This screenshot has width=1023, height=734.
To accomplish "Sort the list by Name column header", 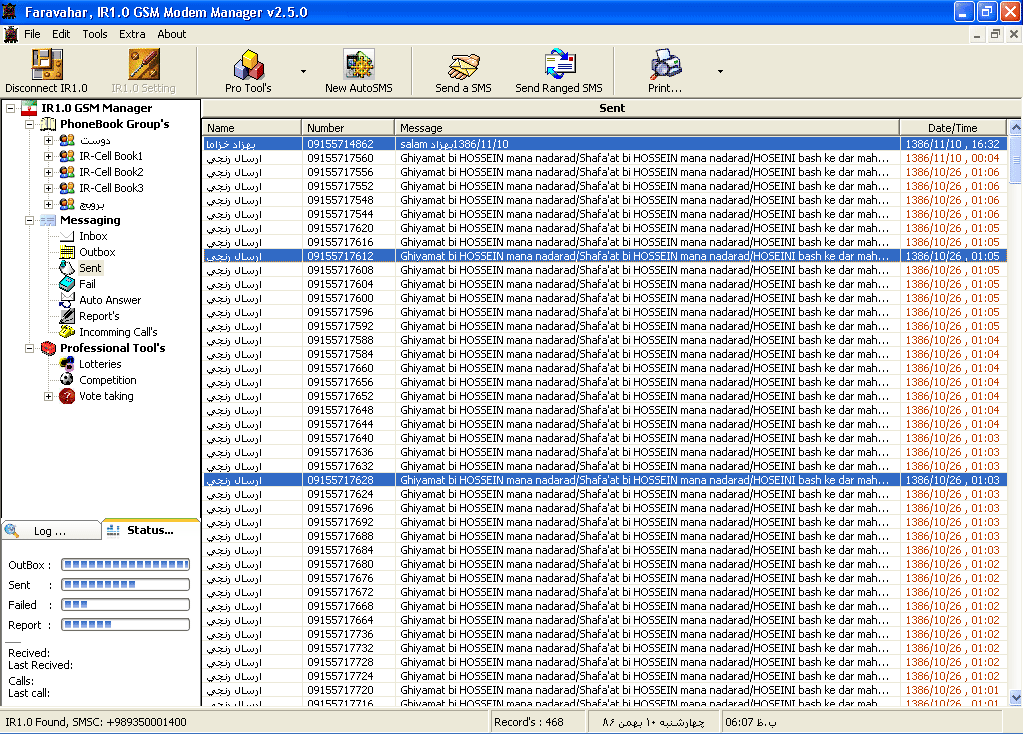I will coord(252,128).
